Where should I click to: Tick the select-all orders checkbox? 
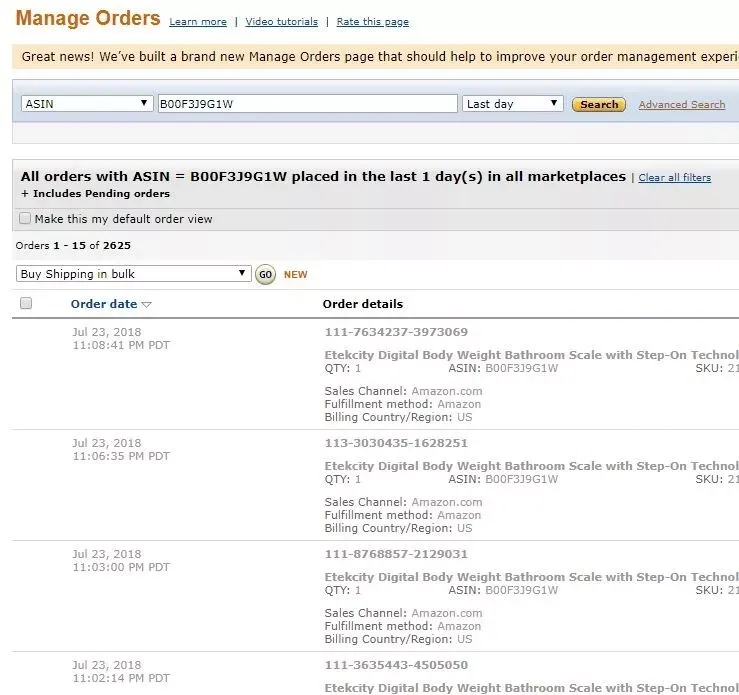pyautogui.click(x=26, y=303)
